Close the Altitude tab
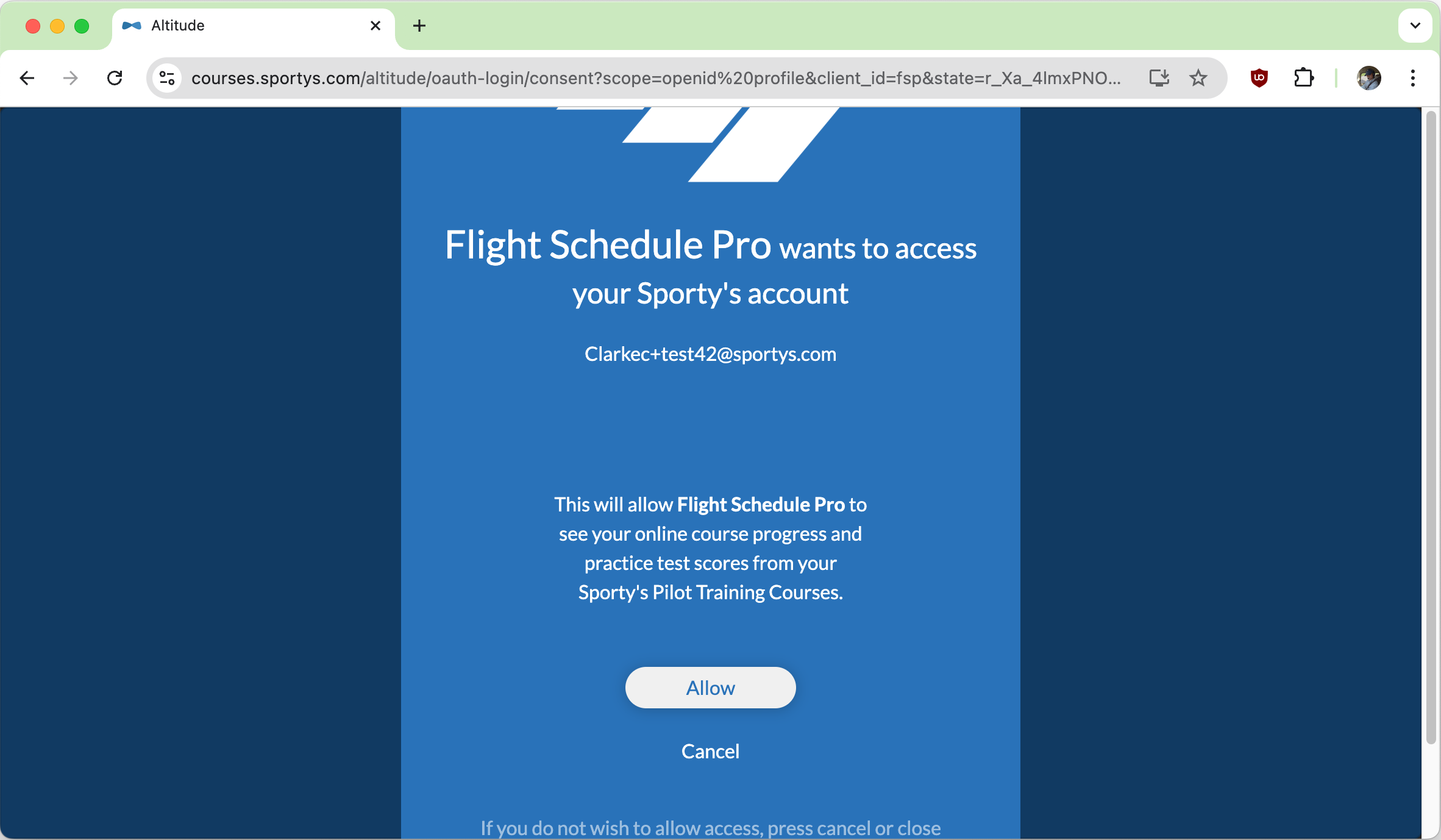 tap(375, 26)
